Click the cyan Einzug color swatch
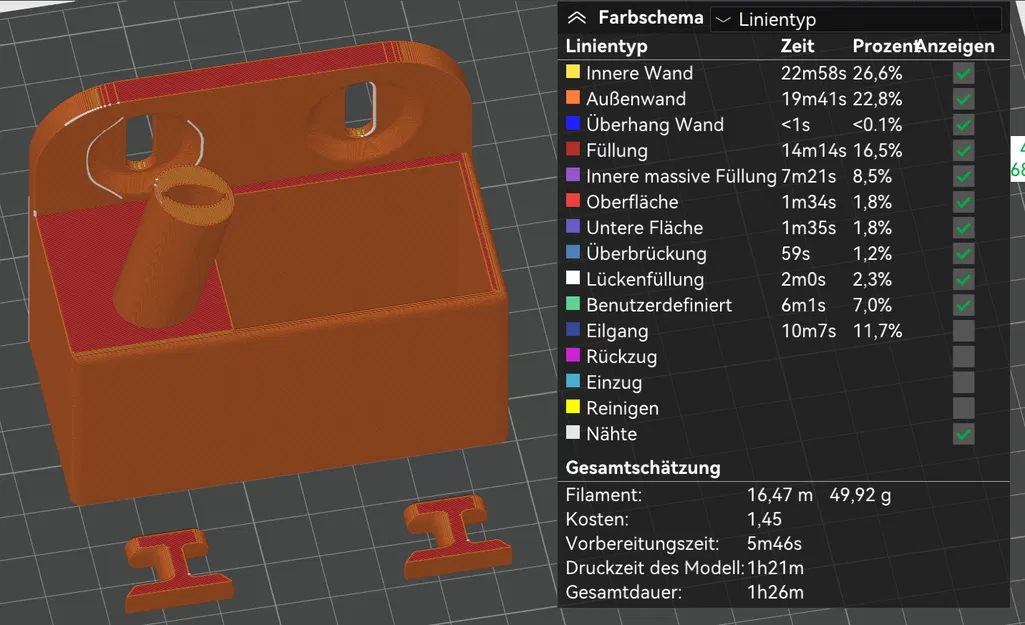Image resolution: width=1025 pixels, height=625 pixels. click(x=573, y=381)
